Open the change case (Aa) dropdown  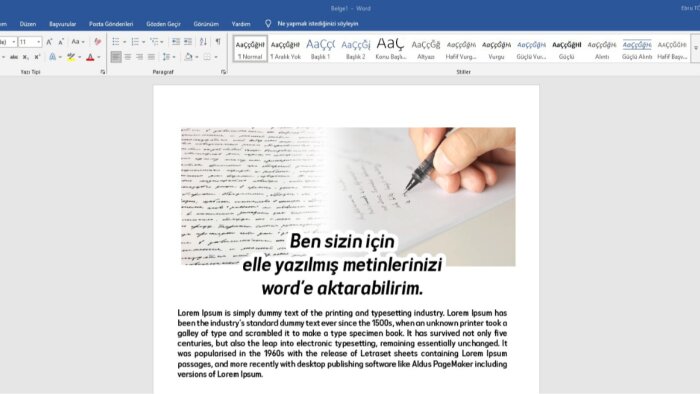[x=78, y=42]
